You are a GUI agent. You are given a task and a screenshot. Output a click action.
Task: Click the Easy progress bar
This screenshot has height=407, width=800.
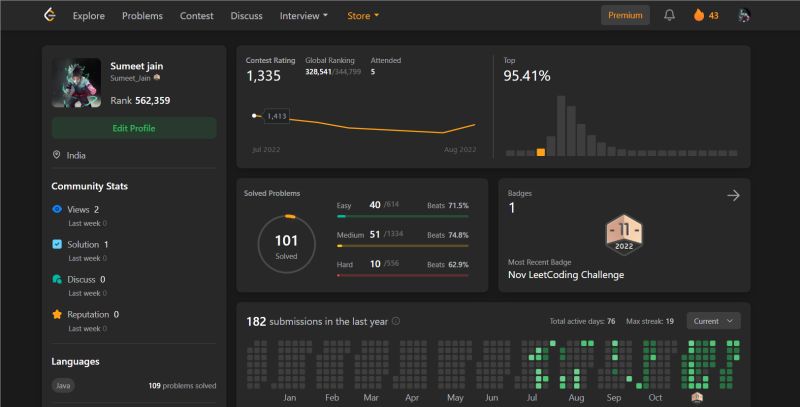click(x=403, y=216)
